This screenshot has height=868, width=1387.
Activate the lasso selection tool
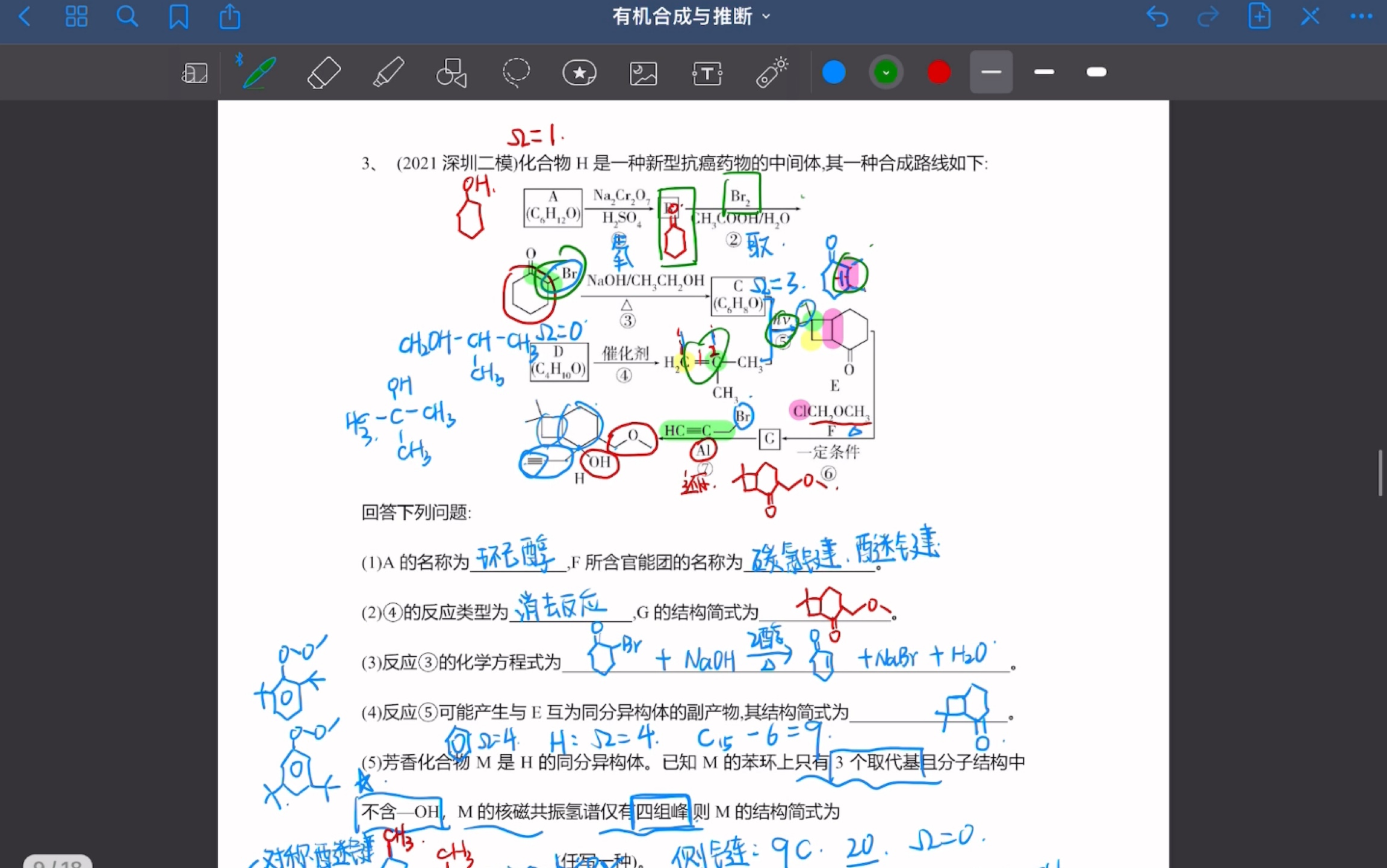(x=516, y=72)
